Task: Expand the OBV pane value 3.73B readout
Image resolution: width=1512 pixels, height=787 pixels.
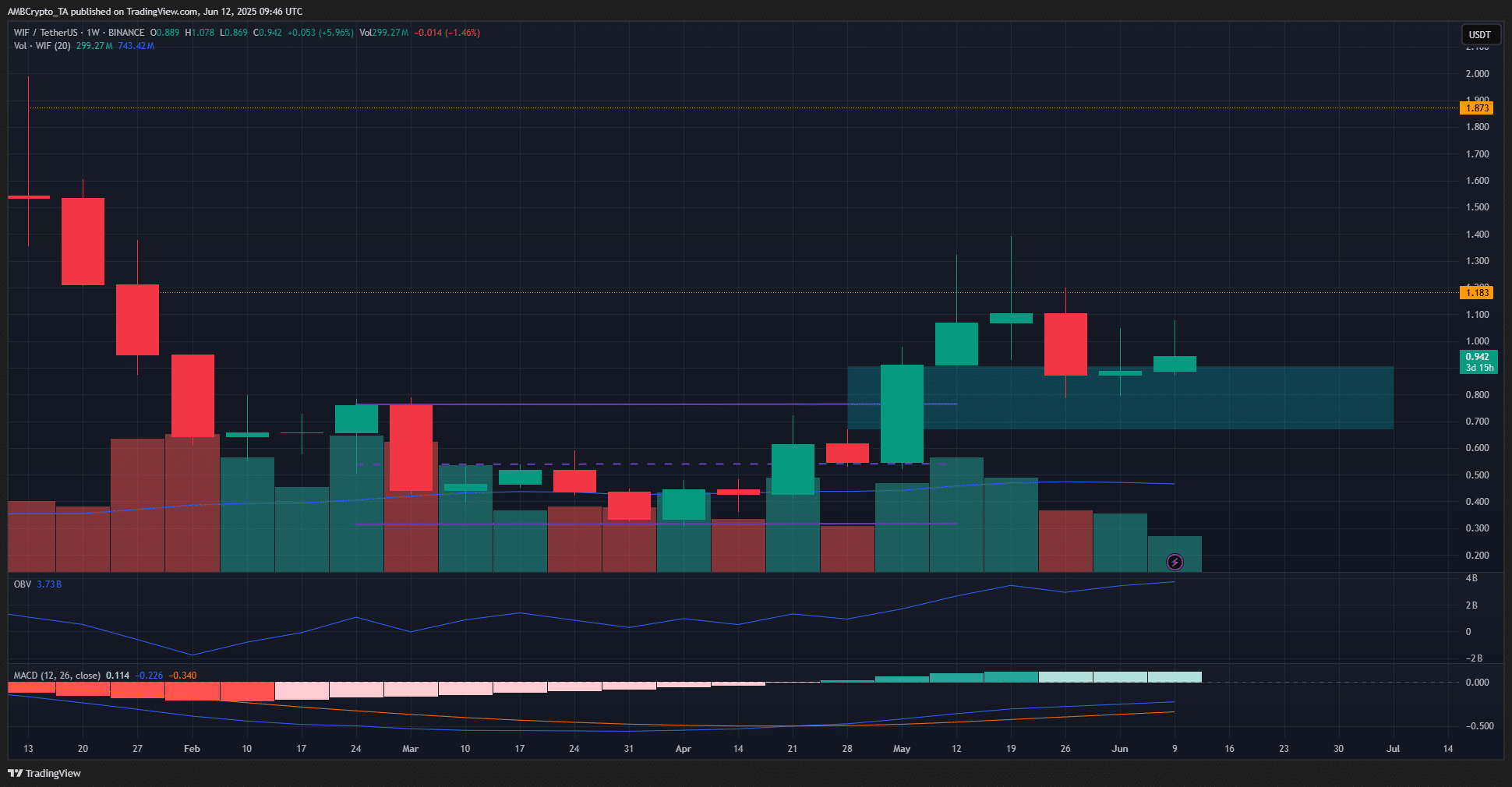Action: 51,583
